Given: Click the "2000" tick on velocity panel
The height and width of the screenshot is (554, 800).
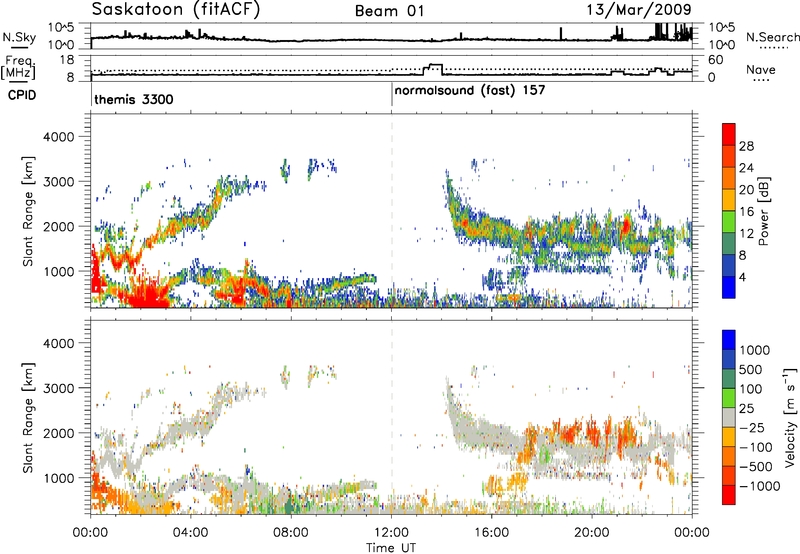Looking at the screenshot, I should pos(59,433).
